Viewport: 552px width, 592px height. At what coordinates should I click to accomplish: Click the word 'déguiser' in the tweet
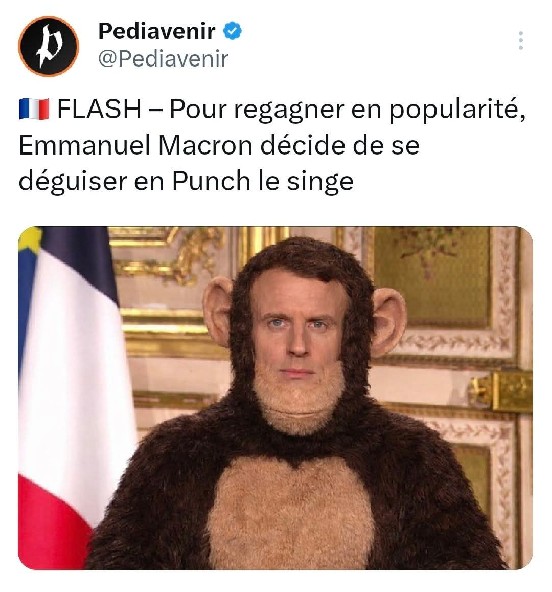click(x=73, y=182)
